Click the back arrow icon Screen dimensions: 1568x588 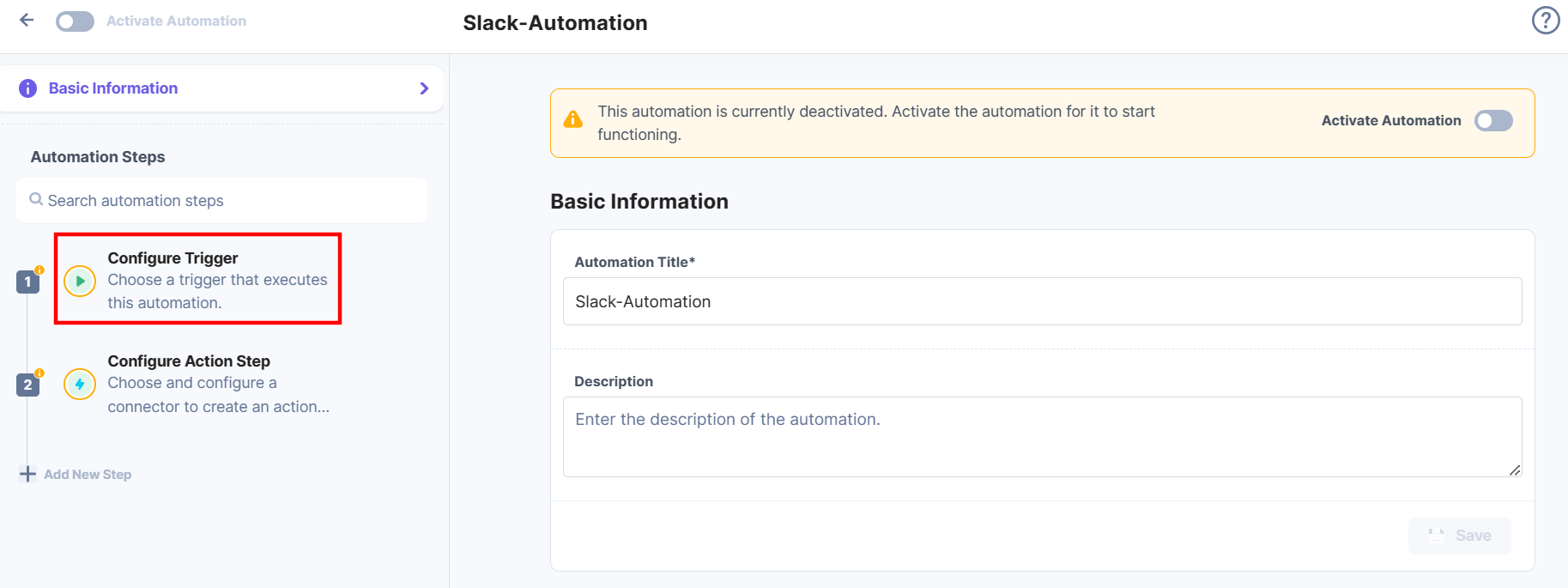pyautogui.click(x=27, y=20)
